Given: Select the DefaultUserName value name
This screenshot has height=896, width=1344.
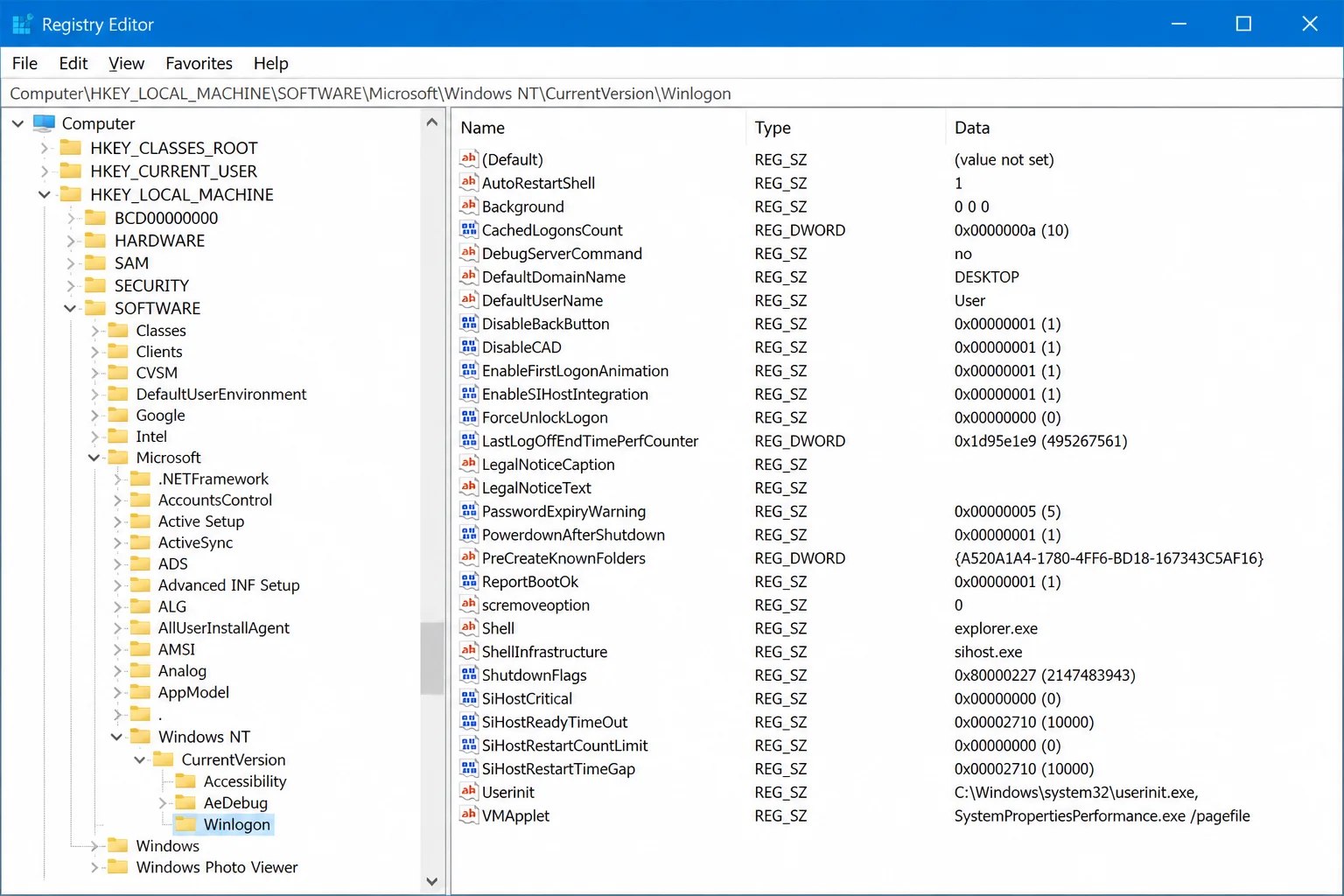Looking at the screenshot, I should pyautogui.click(x=542, y=300).
